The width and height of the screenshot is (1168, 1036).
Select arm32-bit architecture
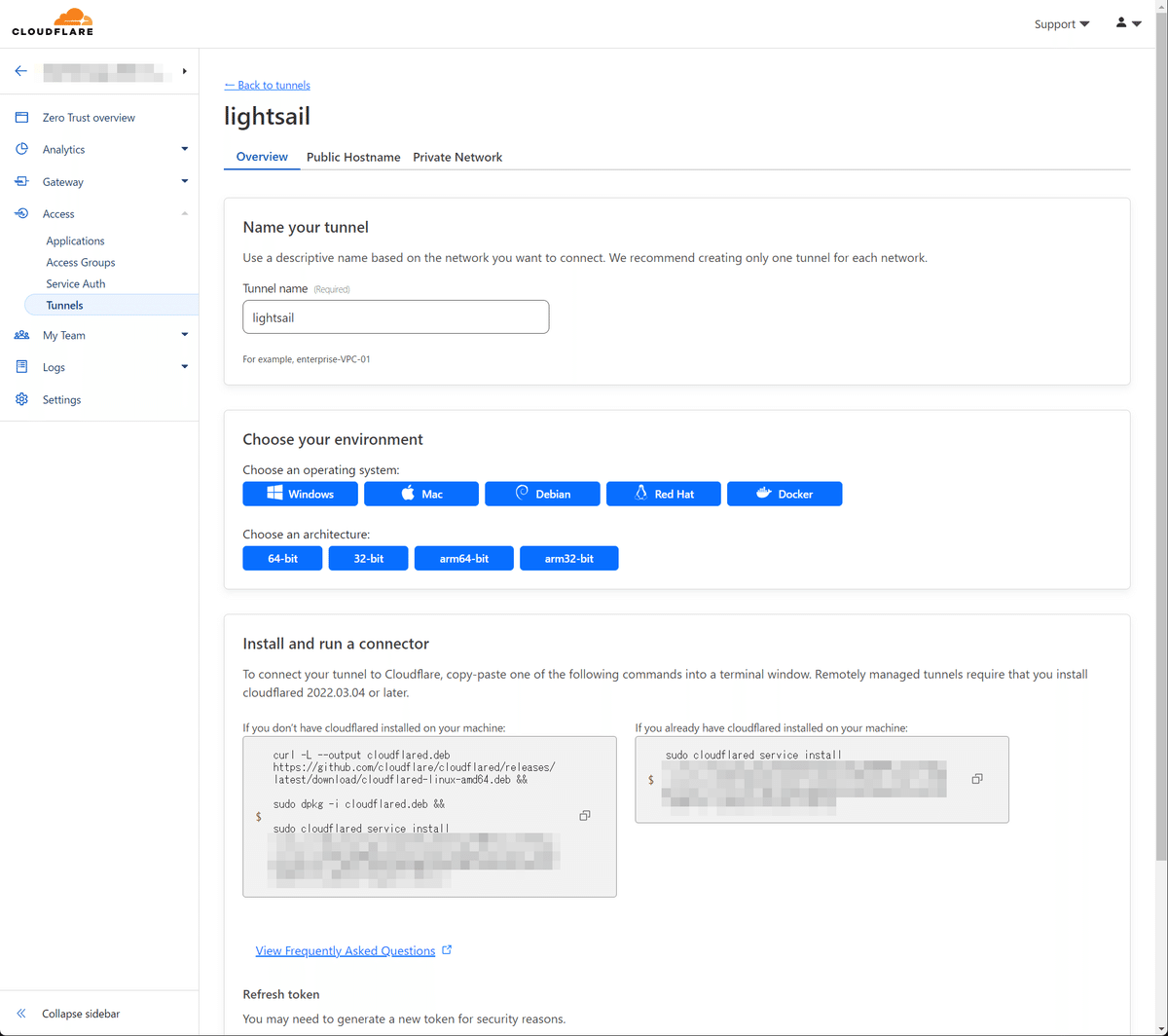click(x=569, y=559)
